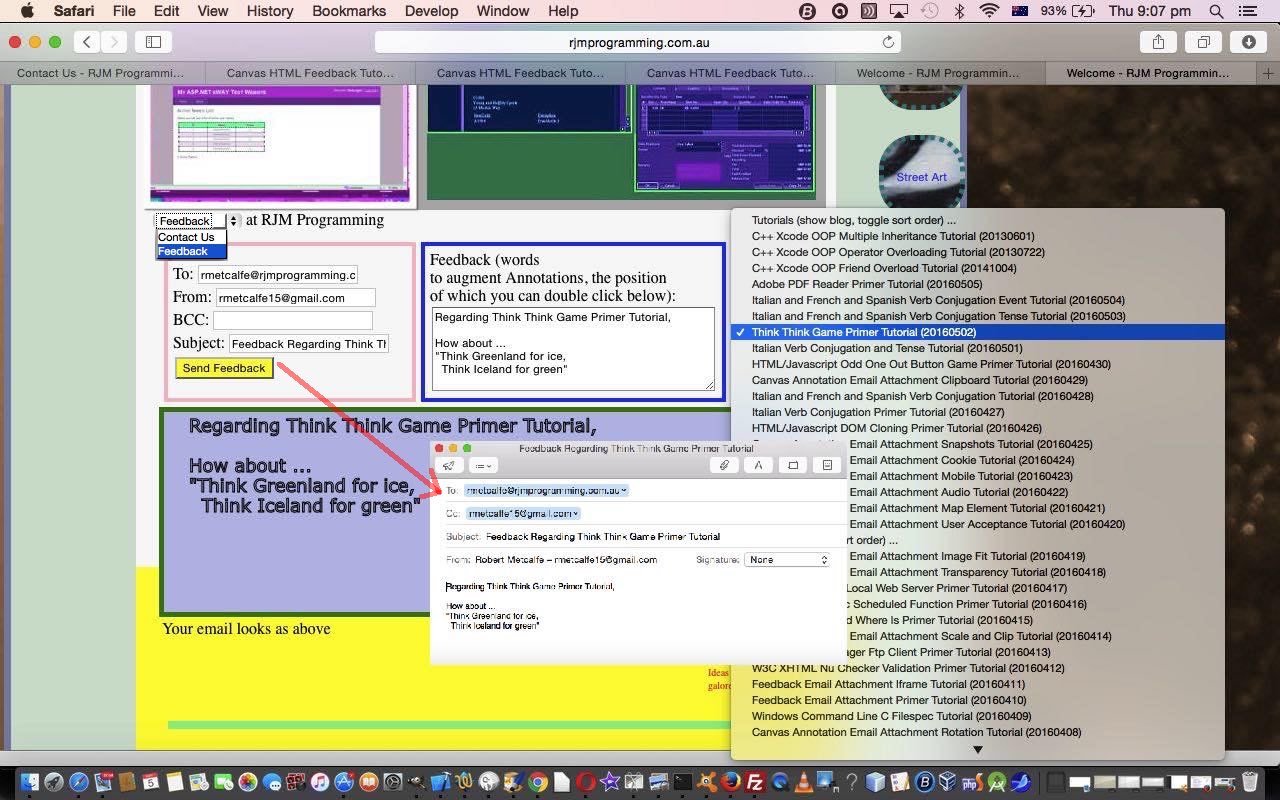Open the Wi-Fi status menu
Image resolution: width=1280 pixels, height=800 pixels.
click(x=989, y=11)
